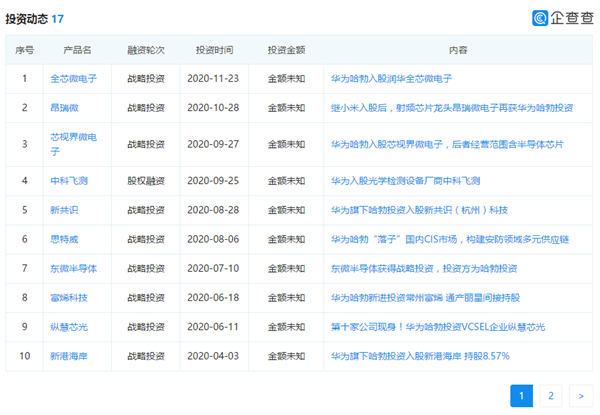This screenshot has width=600, height=415.
Task: Select page 1 button
Action: point(522,396)
